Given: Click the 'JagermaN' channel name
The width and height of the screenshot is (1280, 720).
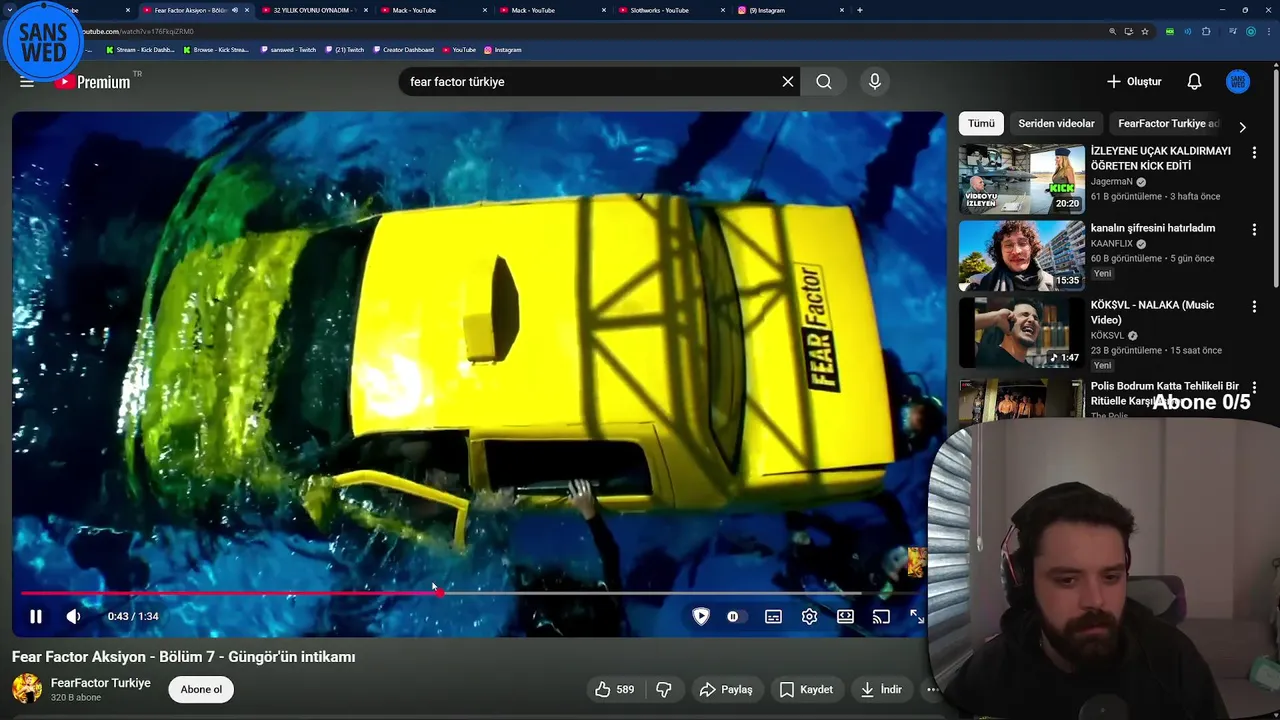Looking at the screenshot, I should [x=1111, y=182].
